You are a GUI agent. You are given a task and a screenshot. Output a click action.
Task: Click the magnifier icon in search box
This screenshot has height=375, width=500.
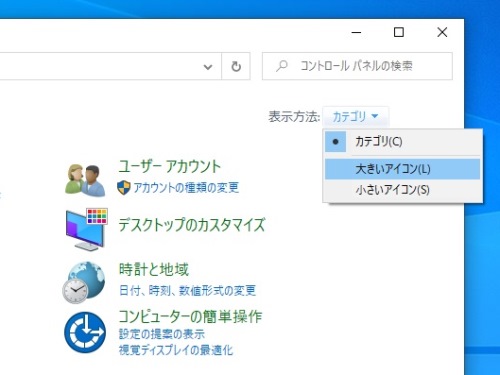tap(282, 66)
